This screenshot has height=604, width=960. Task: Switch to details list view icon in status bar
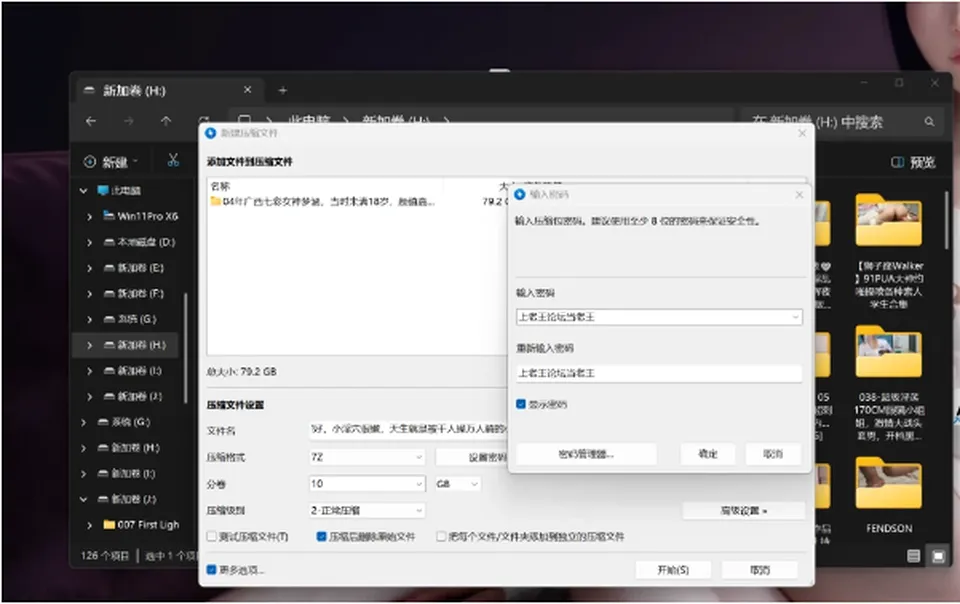[913, 556]
